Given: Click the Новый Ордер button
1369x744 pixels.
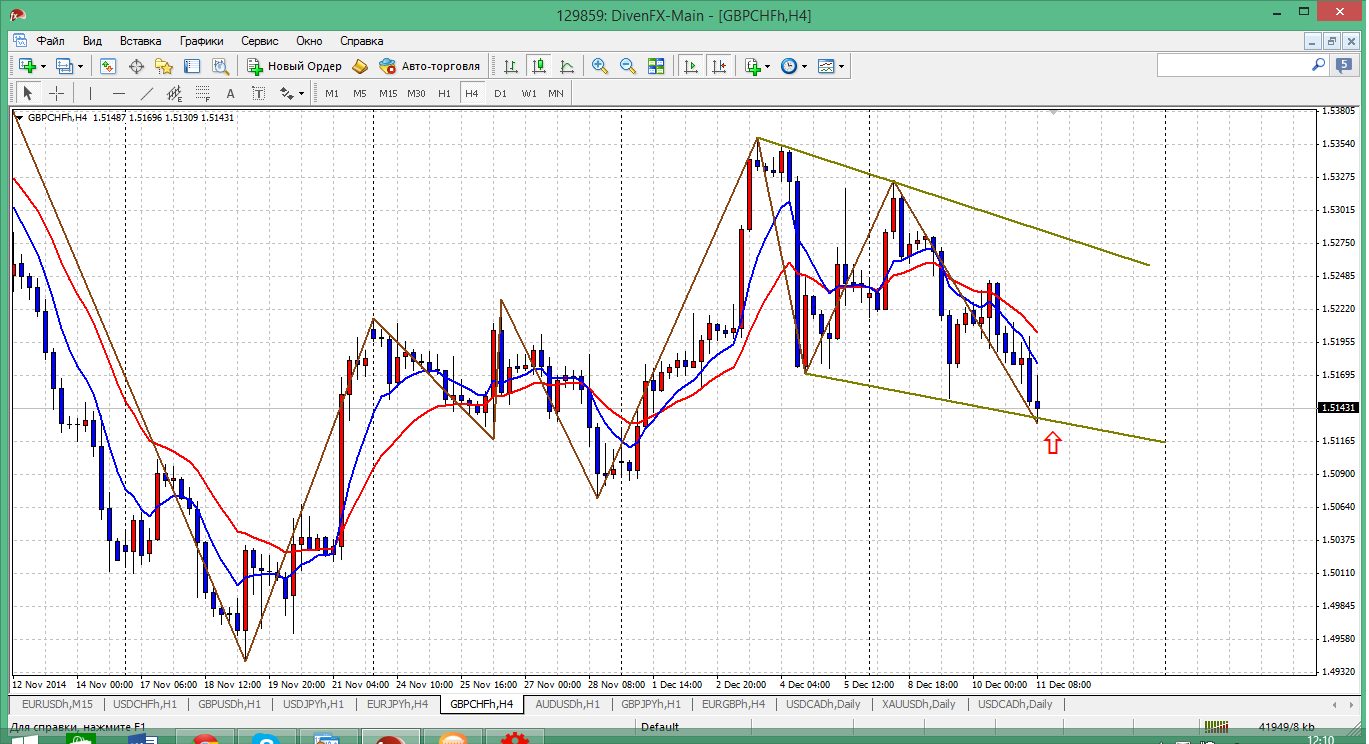Looking at the screenshot, I should [x=295, y=66].
